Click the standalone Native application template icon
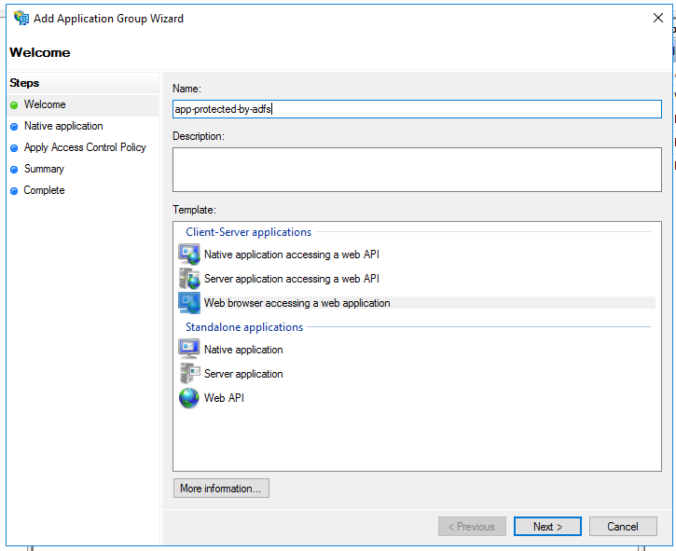This screenshot has height=551, width=676. (x=189, y=349)
